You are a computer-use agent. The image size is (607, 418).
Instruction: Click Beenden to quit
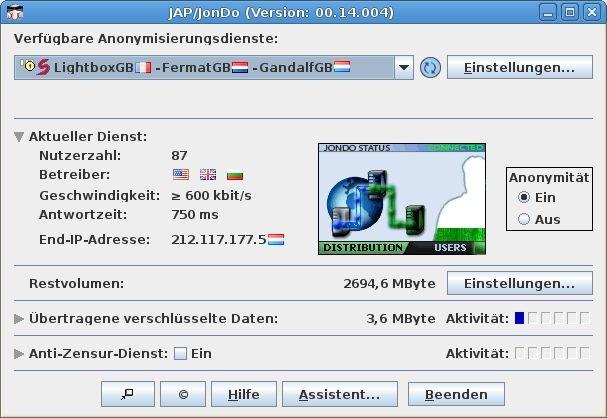[456, 394]
